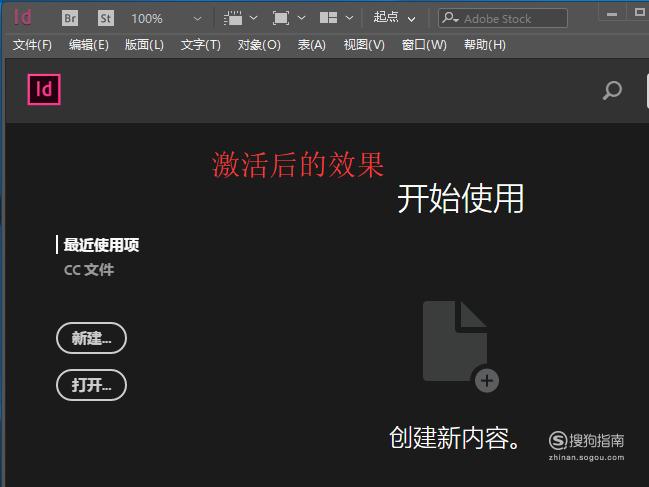Click the screen mode icon

(x=281, y=18)
